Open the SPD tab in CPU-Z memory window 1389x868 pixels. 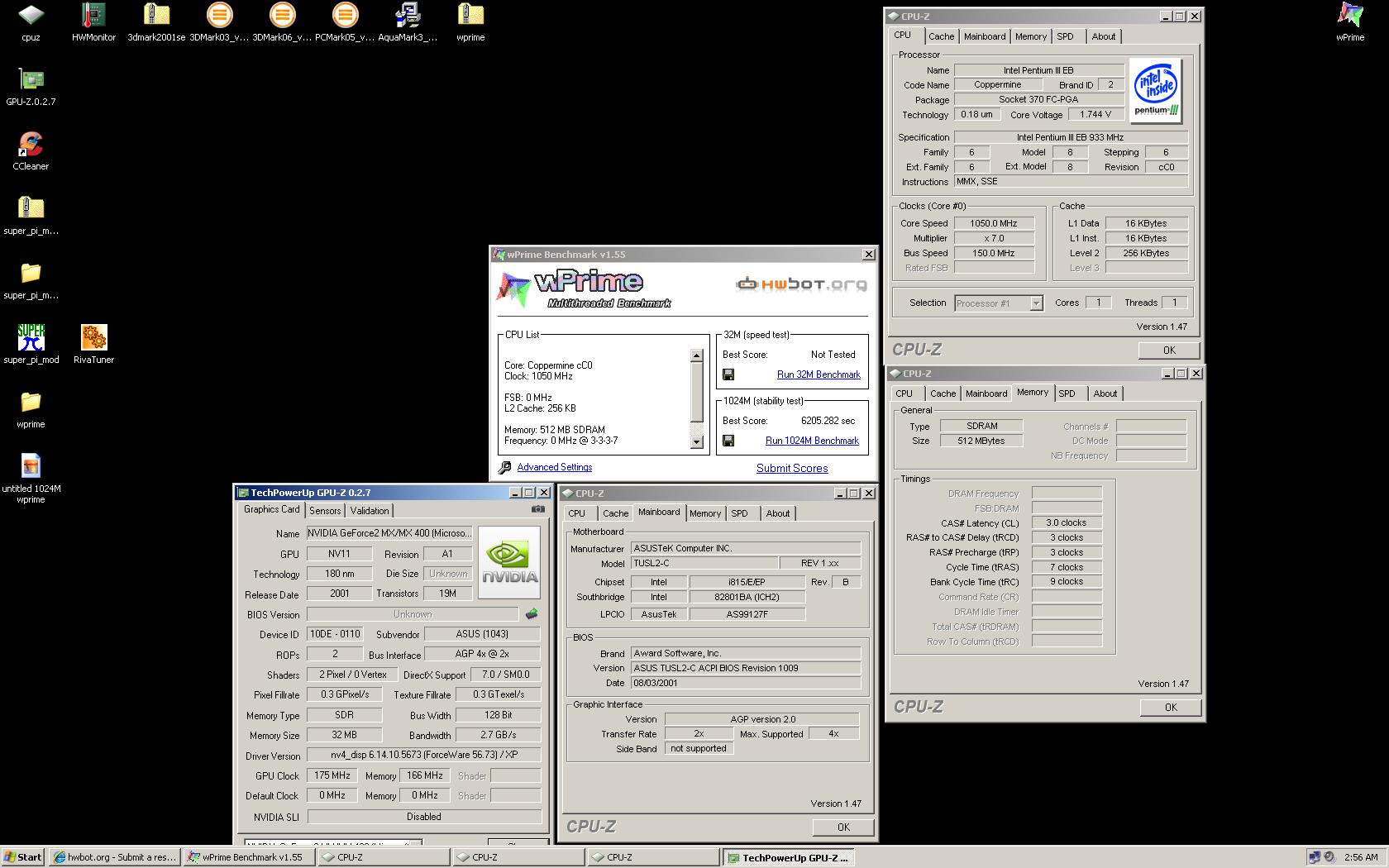tap(1067, 393)
